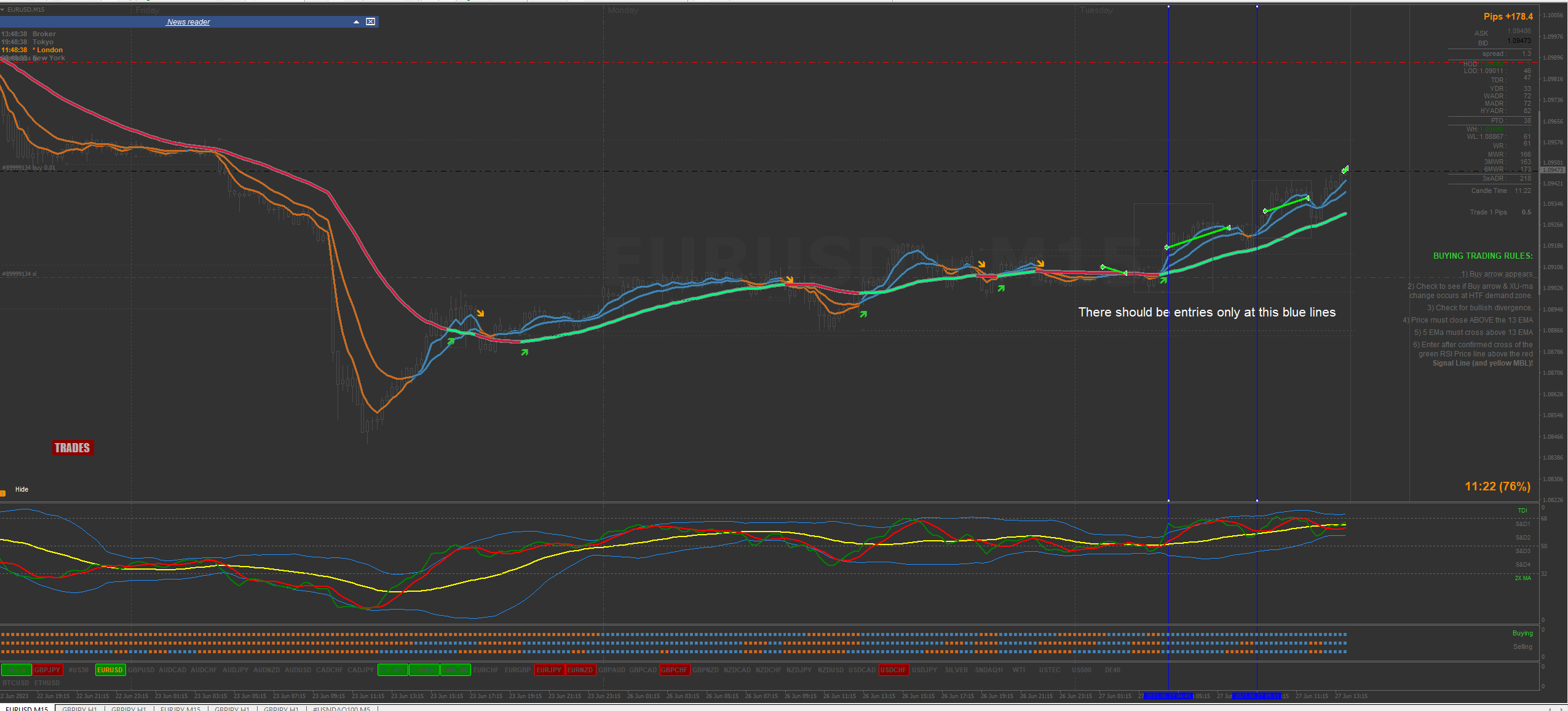Select the GBPJPY symbol button
The height and width of the screenshot is (711, 1568).
47,670
